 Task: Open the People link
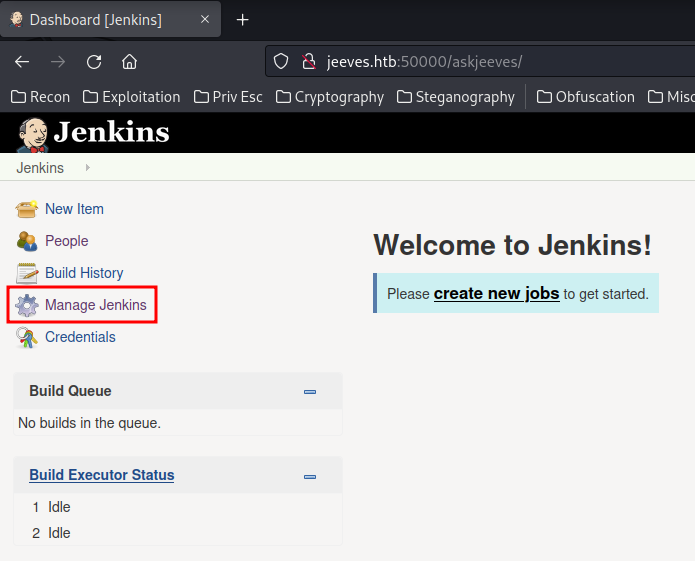[67, 241]
